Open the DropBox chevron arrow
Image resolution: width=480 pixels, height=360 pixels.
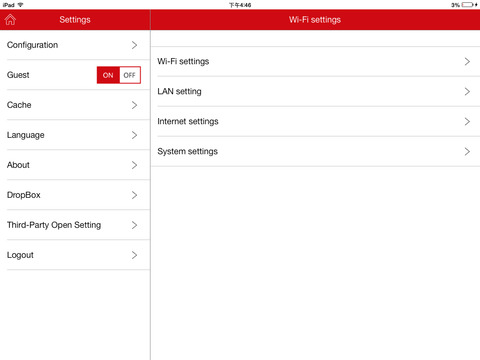point(134,195)
